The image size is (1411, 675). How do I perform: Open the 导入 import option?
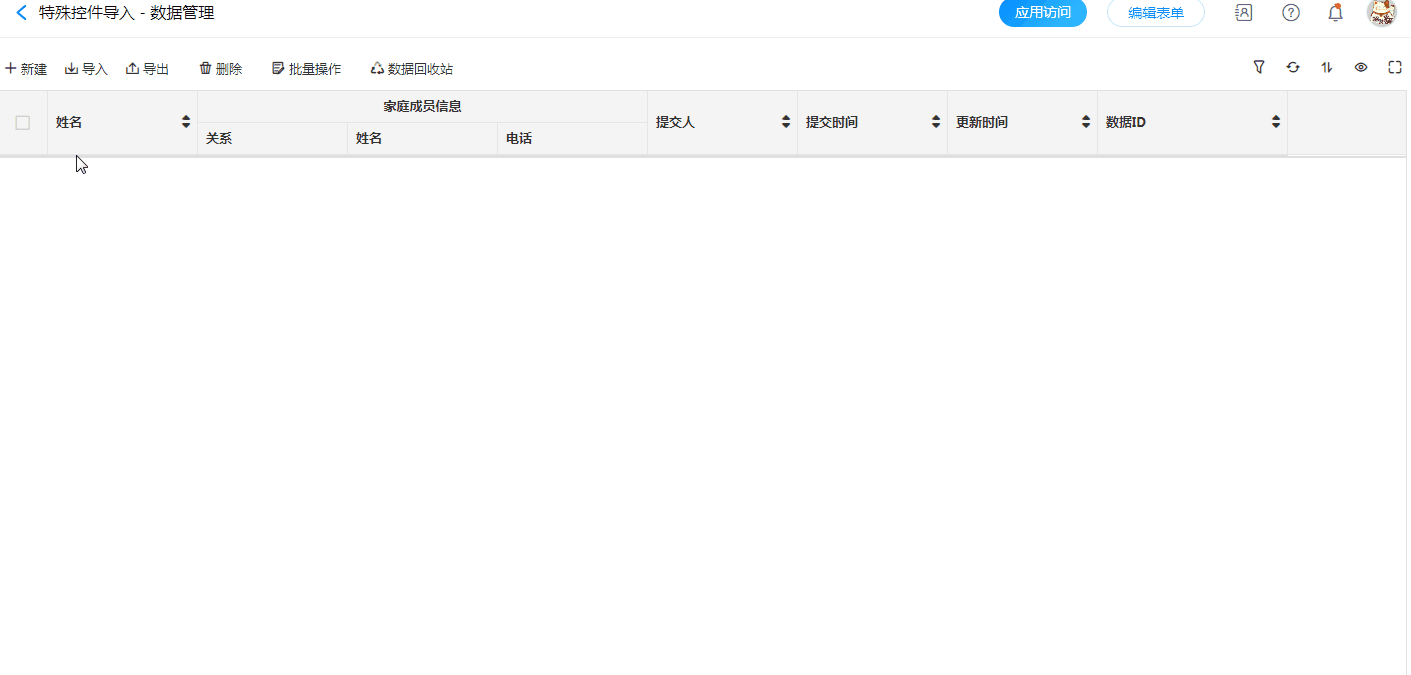(86, 69)
